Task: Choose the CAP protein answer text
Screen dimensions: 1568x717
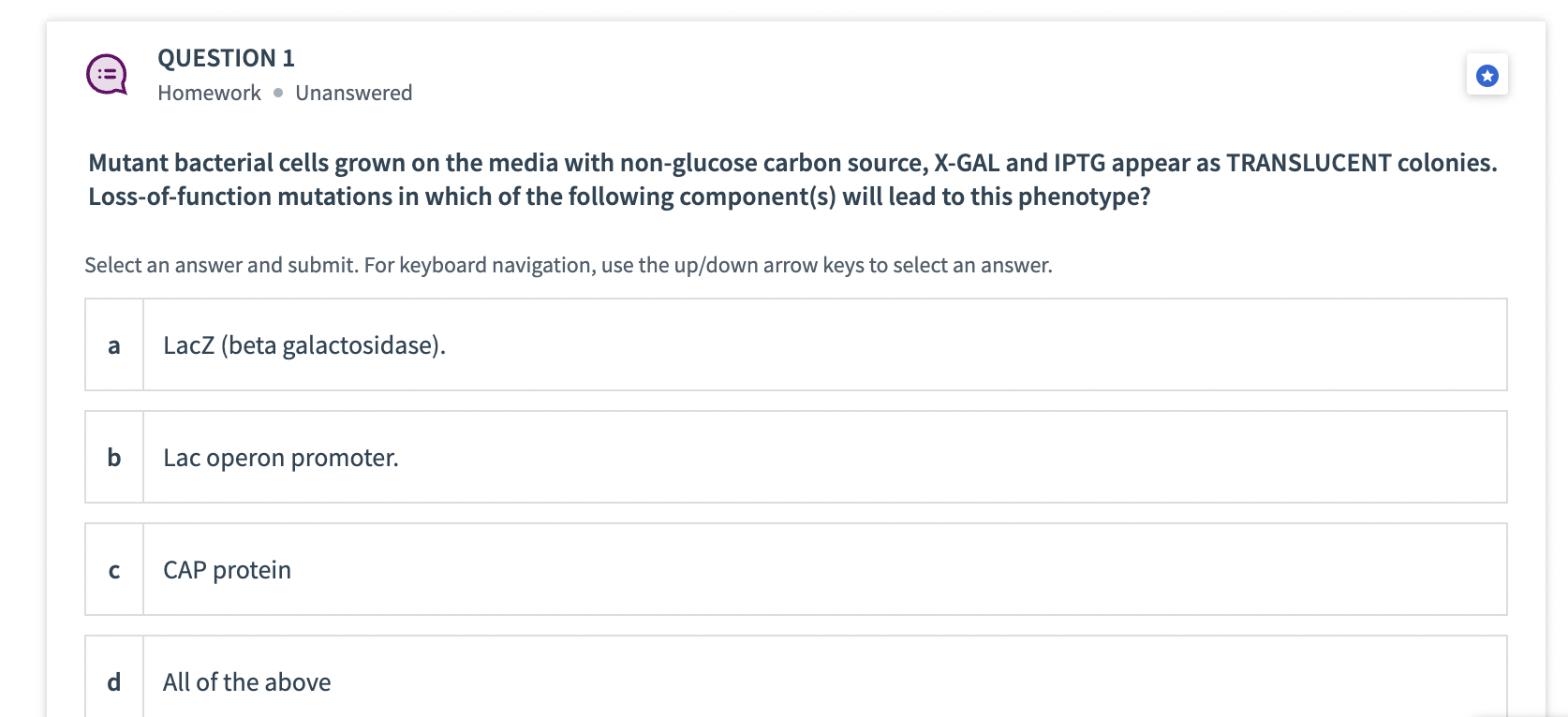Action: pyautogui.click(x=227, y=570)
